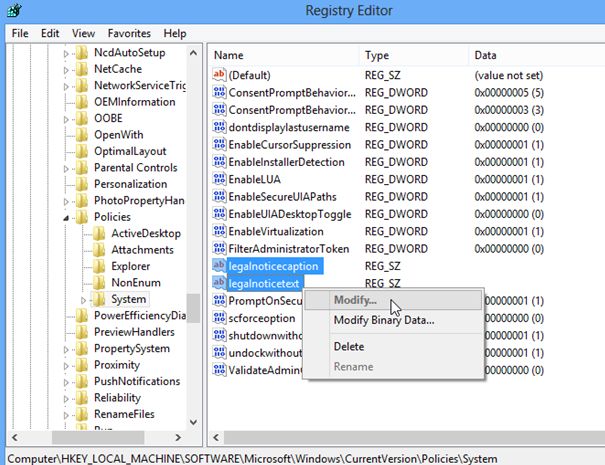The height and width of the screenshot is (465, 605).
Task: Click the EnableUIADesktopToggle DWORD icon
Action: pyautogui.click(x=219, y=213)
